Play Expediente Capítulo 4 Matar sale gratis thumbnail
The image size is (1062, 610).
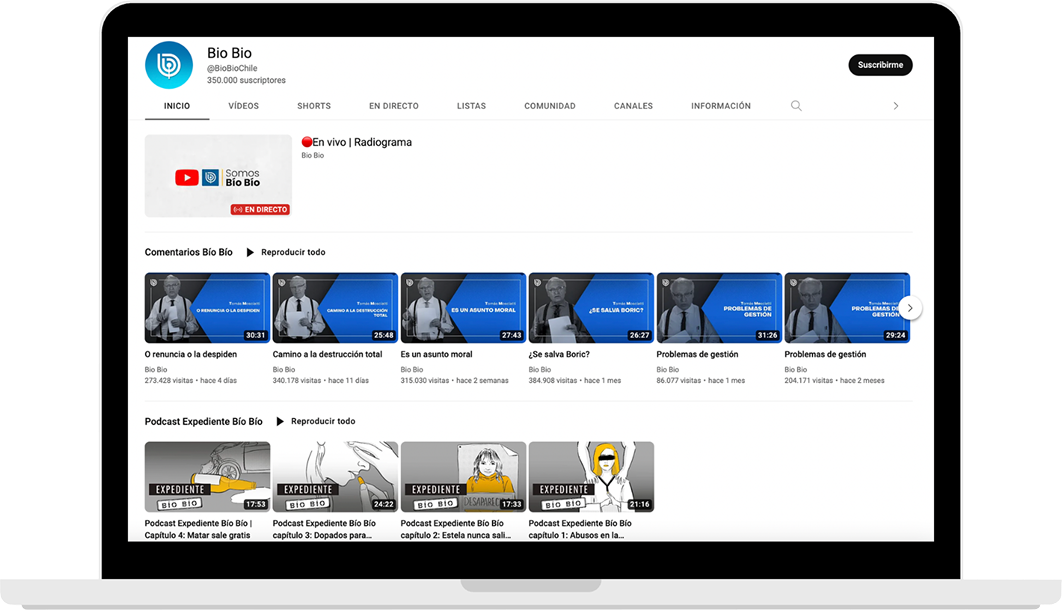(x=207, y=477)
